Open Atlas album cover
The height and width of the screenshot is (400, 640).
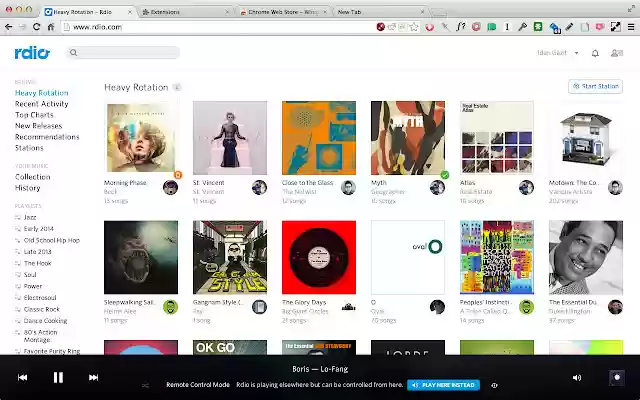[x=497, y=138]
